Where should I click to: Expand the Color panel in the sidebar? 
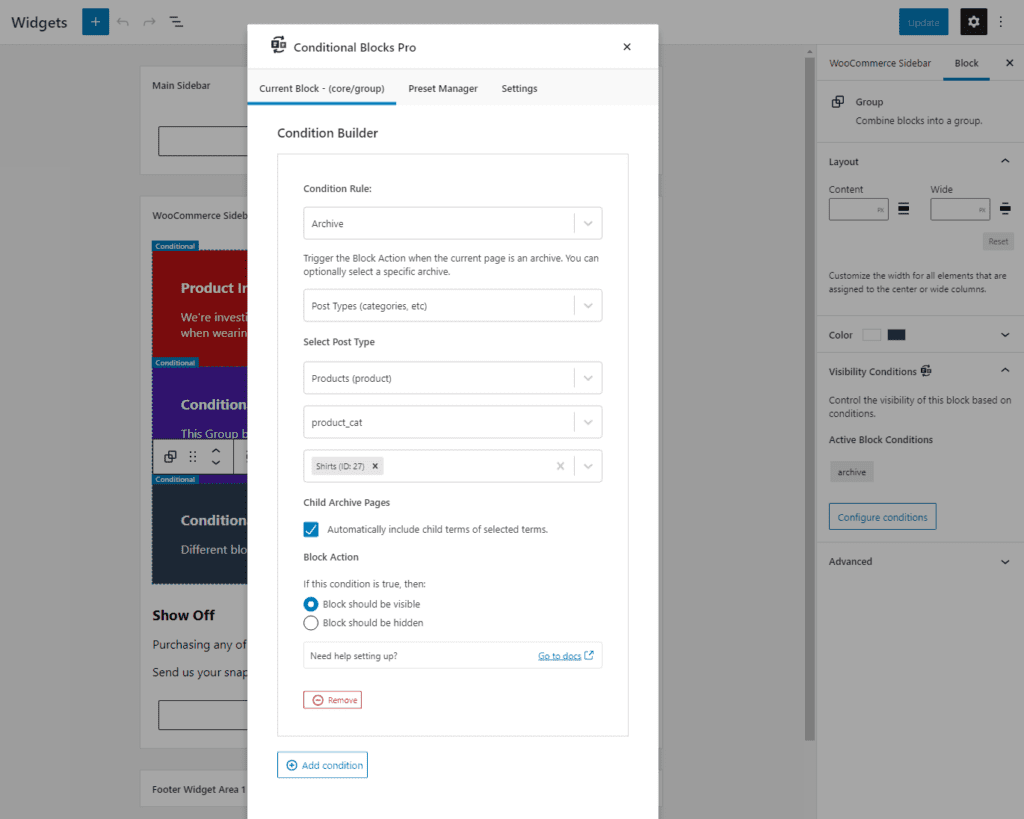(x=1005, y=334)
